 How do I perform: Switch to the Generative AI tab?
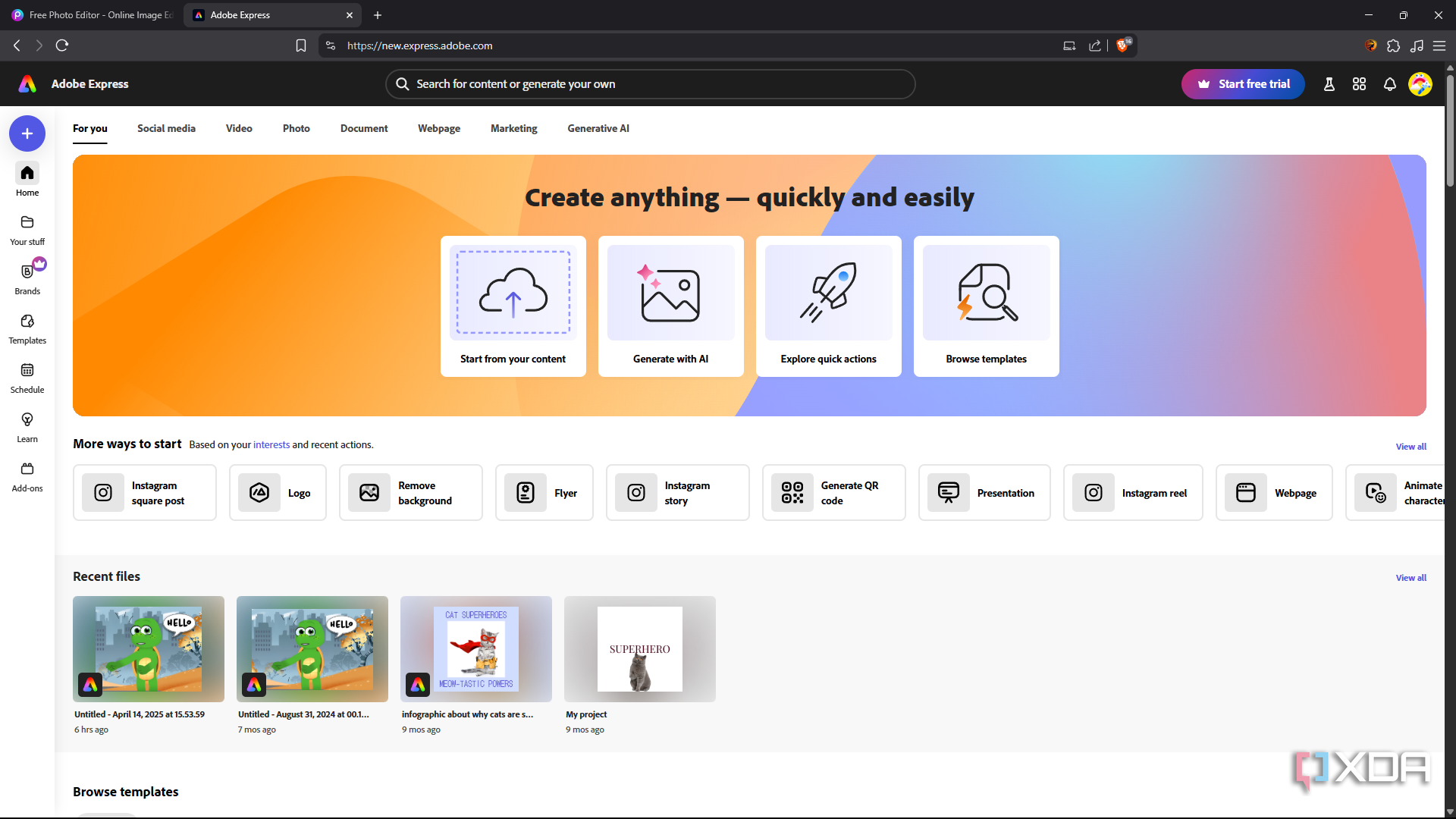[x=598, y=128]
